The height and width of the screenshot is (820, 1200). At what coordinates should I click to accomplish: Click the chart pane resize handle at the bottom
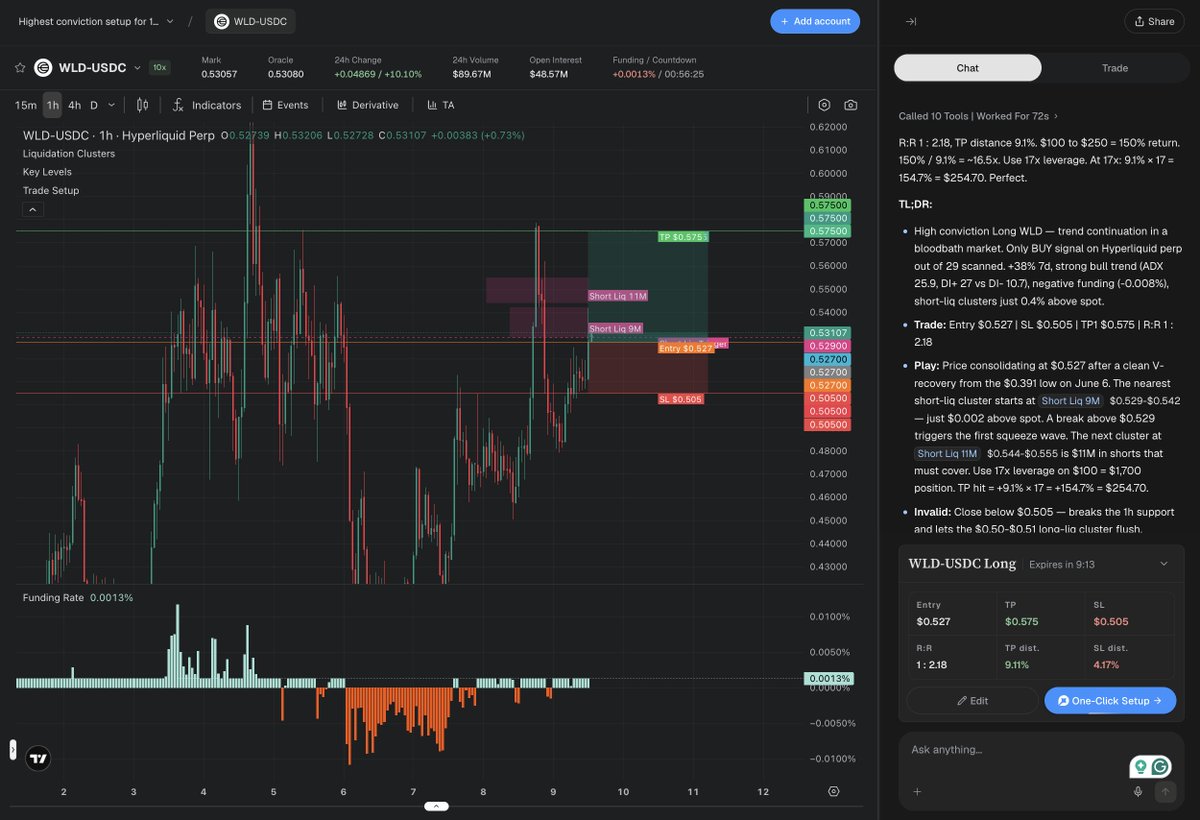pos(437,806)
